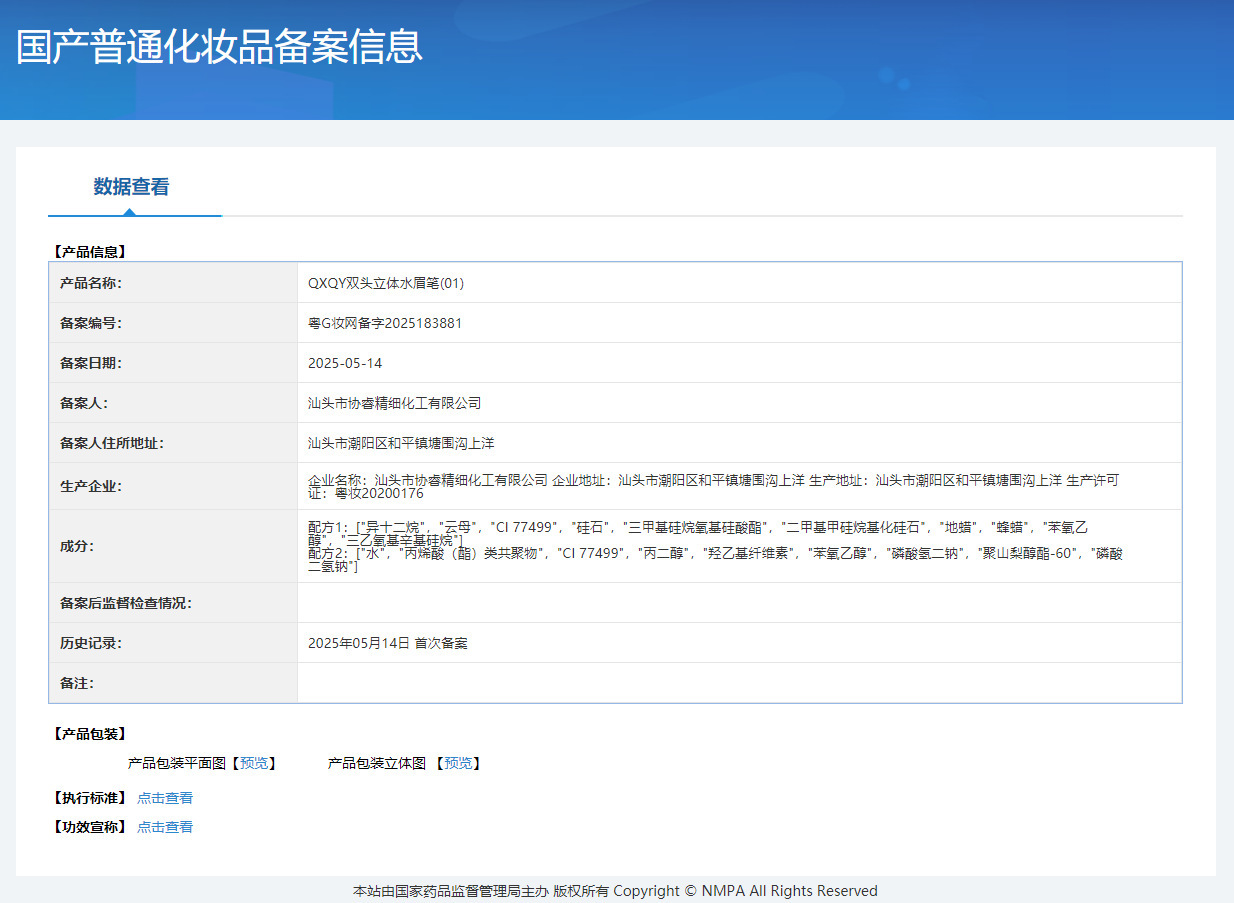Click the 产品信息 section heading
1234x903 pixels.
click(x=89, y=252)
